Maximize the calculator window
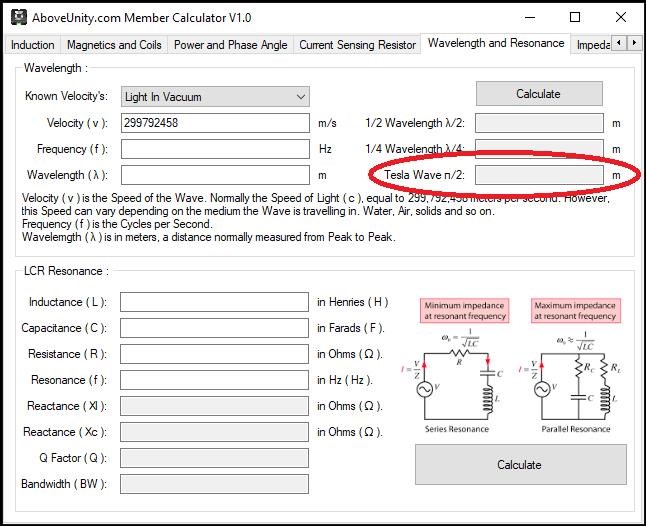 coord(575,17)
